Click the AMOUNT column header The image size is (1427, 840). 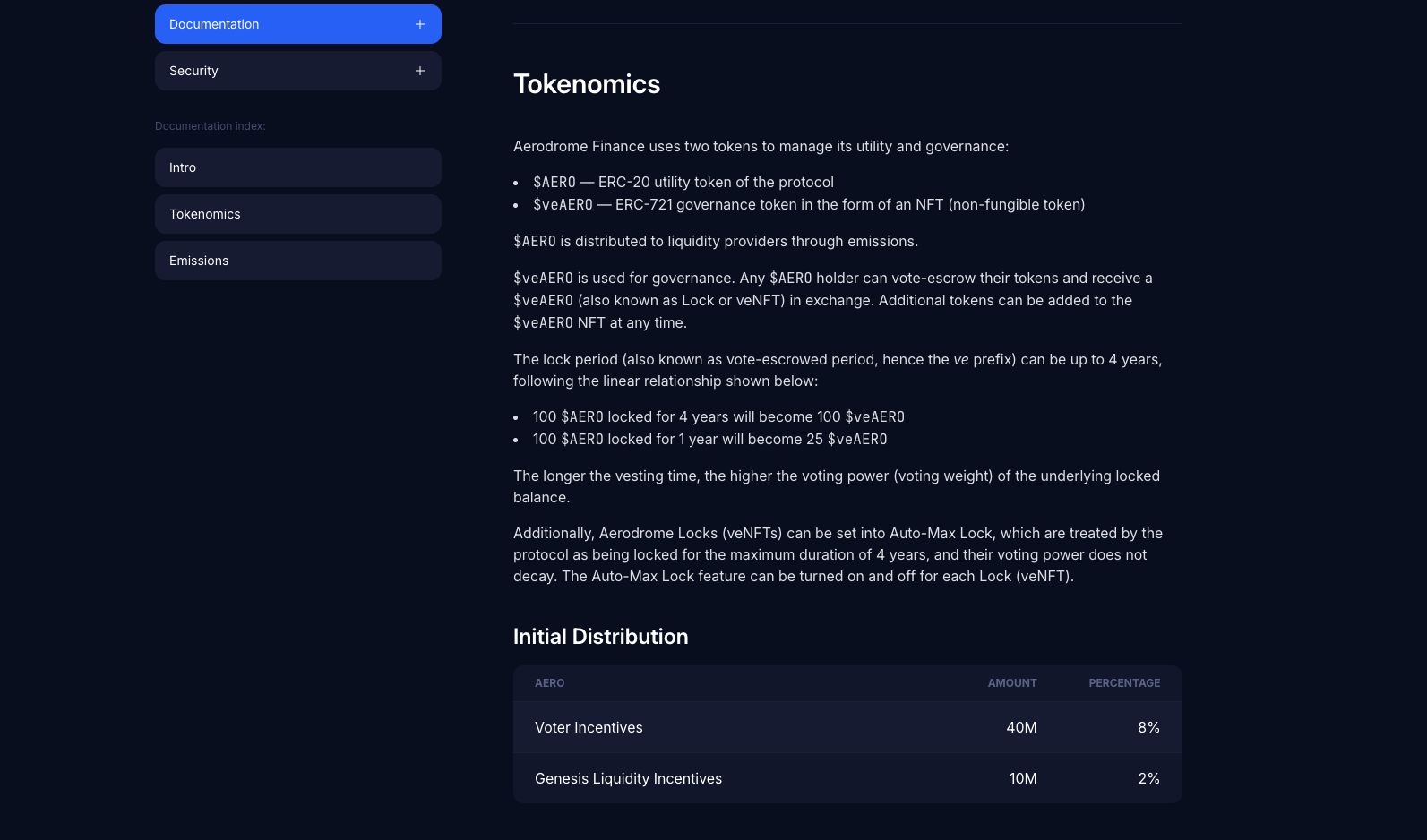[1011, 683]
